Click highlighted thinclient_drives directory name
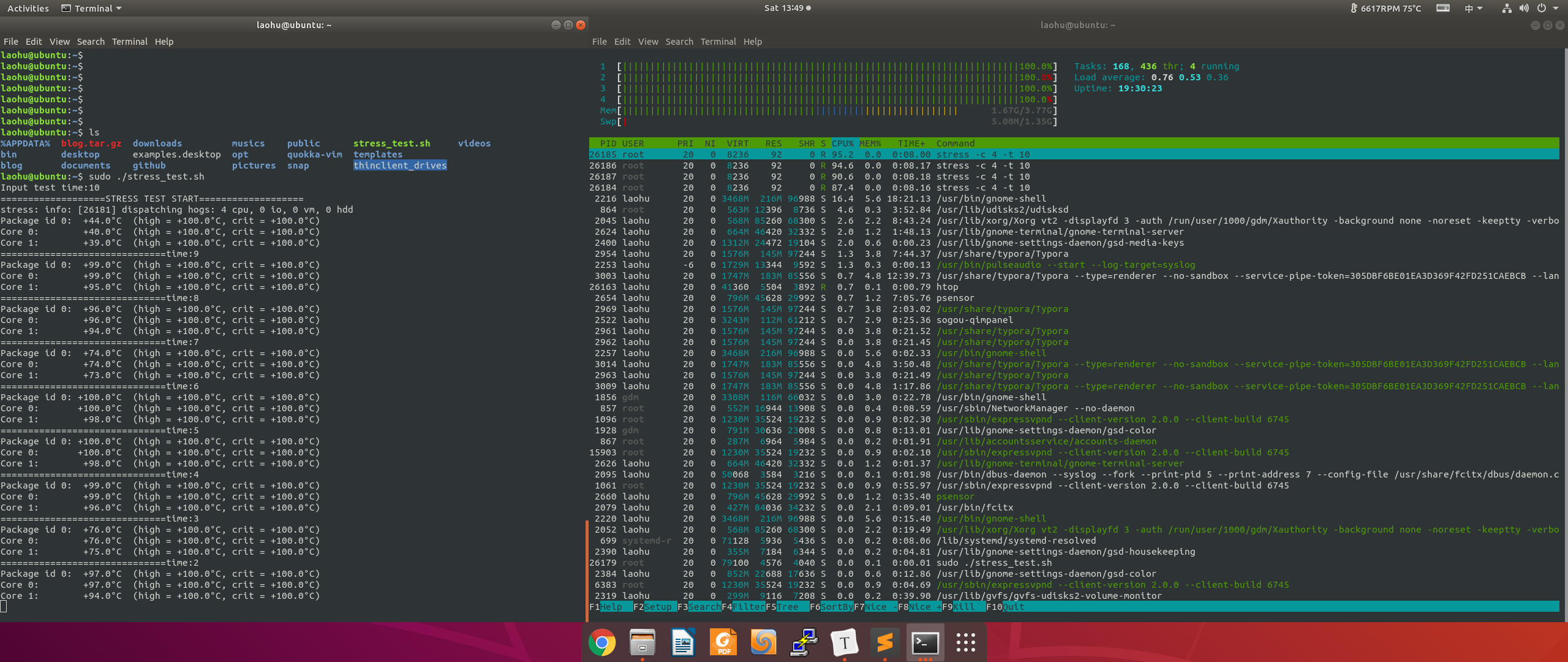 click(x=400, y=165)
